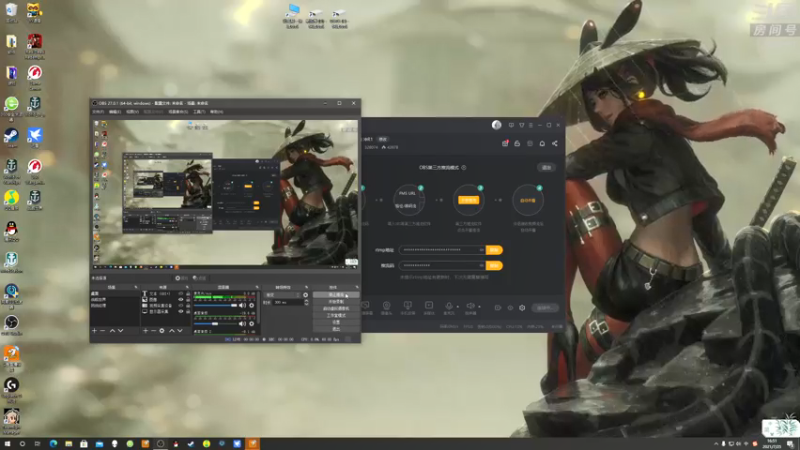
Task: Open the settings gear in streaming app toolbar
Action: [522, 308]
